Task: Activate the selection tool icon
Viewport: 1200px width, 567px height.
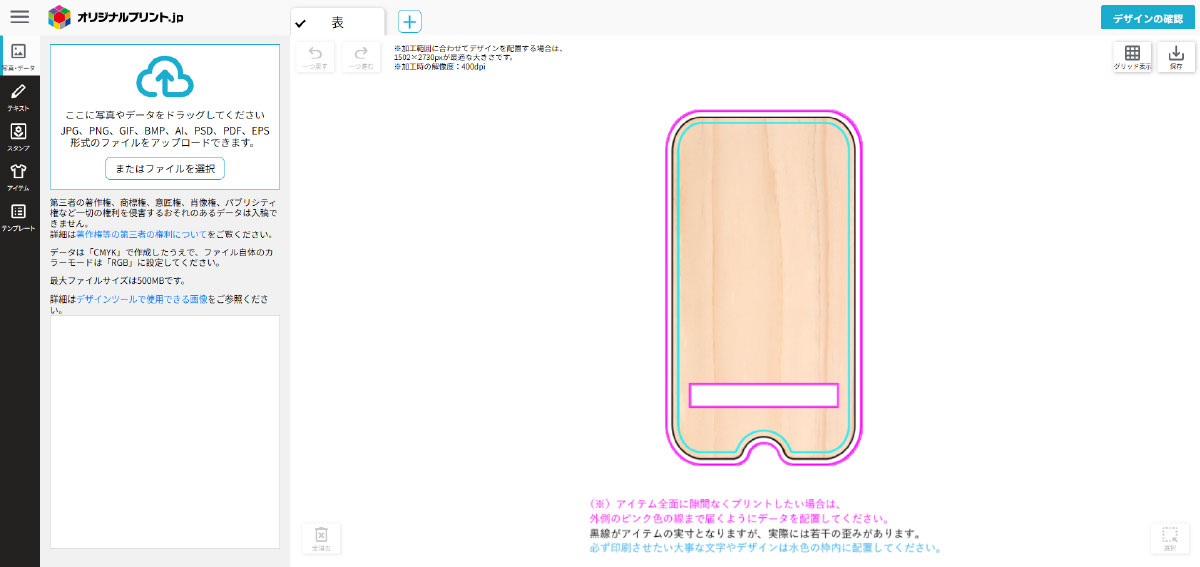Action: click(x=1170, y=539)
